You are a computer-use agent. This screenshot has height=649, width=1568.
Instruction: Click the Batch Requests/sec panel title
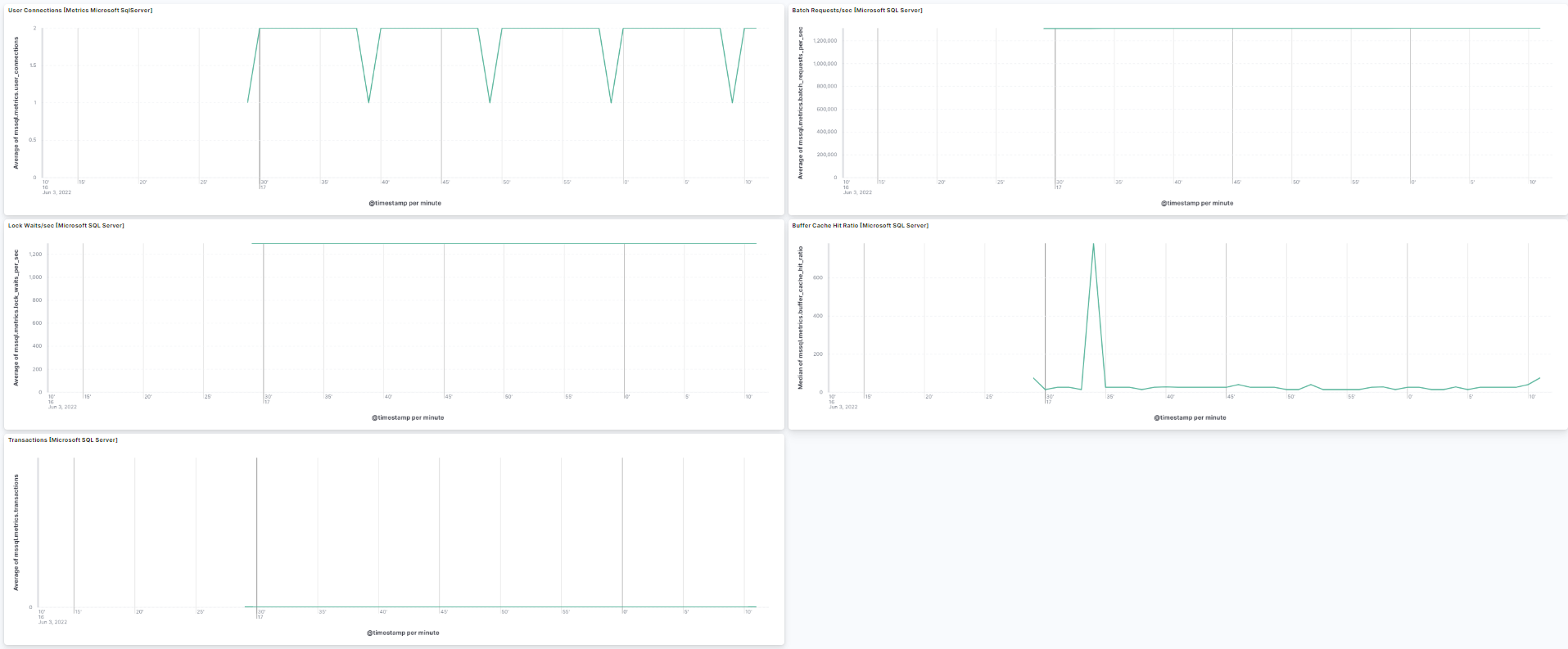[856, 11]
